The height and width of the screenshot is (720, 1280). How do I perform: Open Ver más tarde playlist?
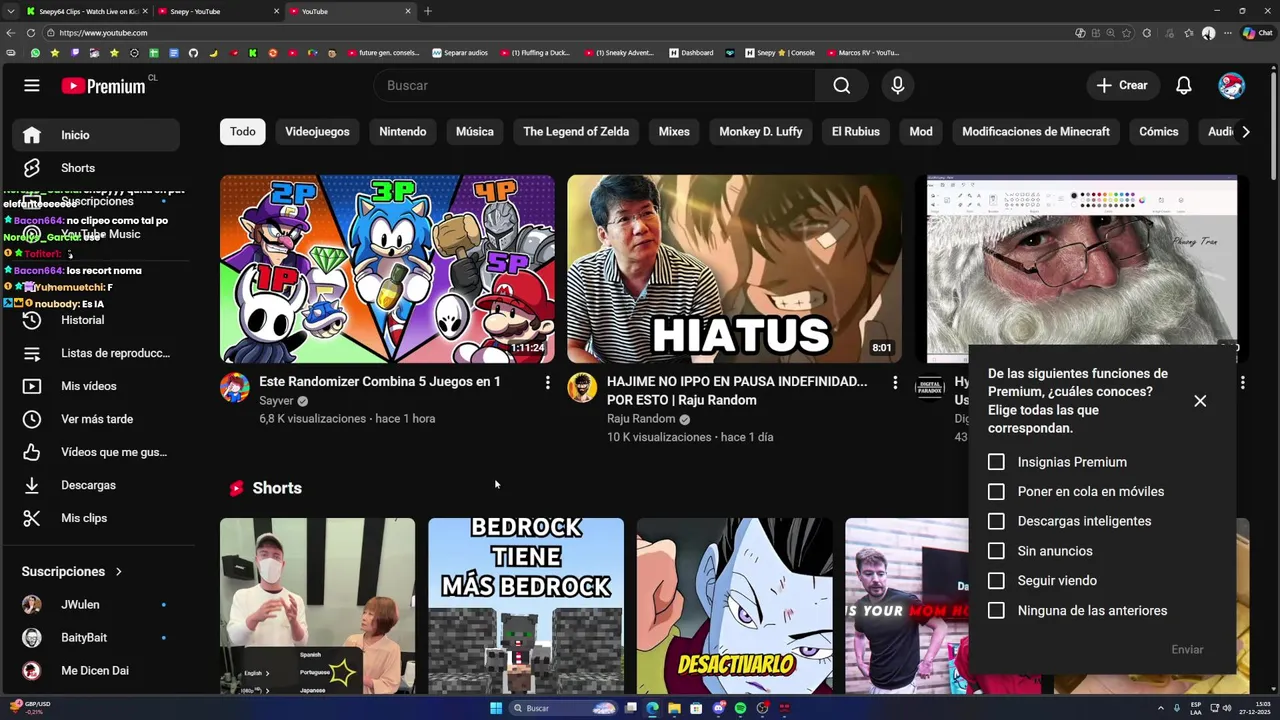[x=96, y=419]
